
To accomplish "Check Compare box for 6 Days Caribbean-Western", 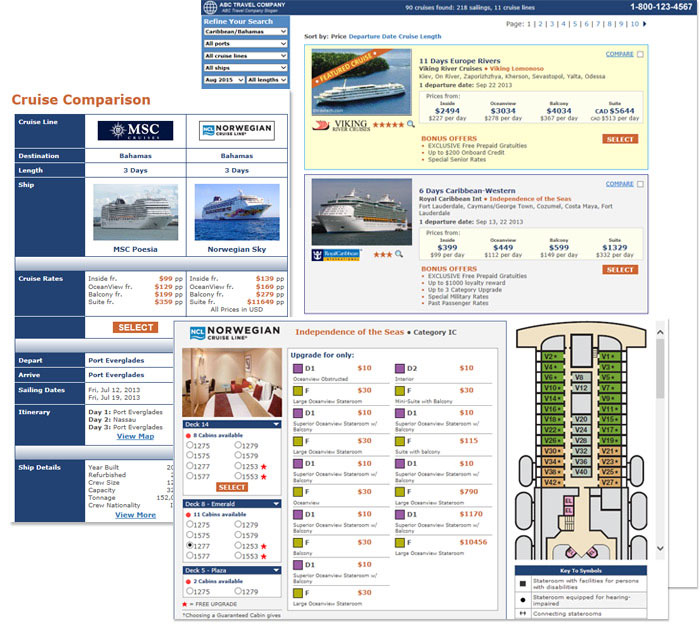I will point(640,184).
